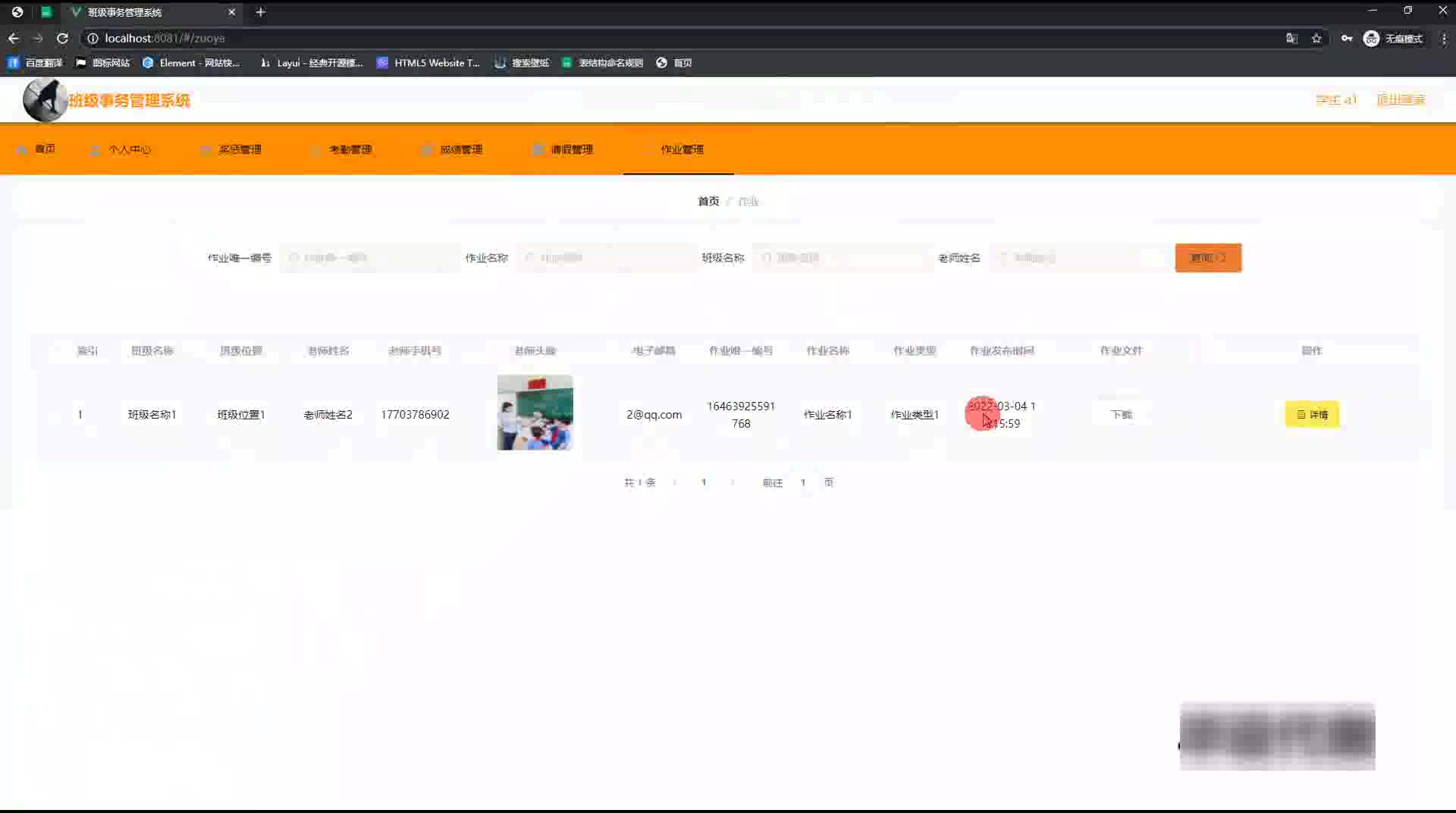Go back to the previous page
The image size is (1456, 813).
(x=14, y=38)
